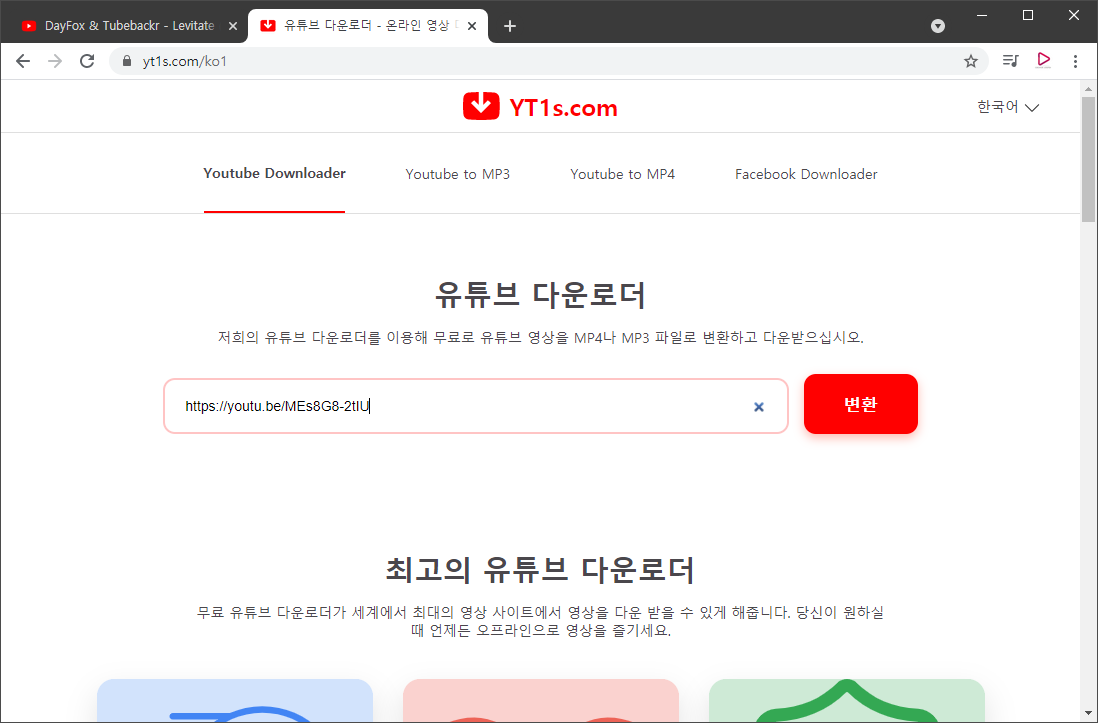Click the scrollbar up arrow
Image resolution: width=1098 pixels, height=723 pixels.
coord(1088,89)
